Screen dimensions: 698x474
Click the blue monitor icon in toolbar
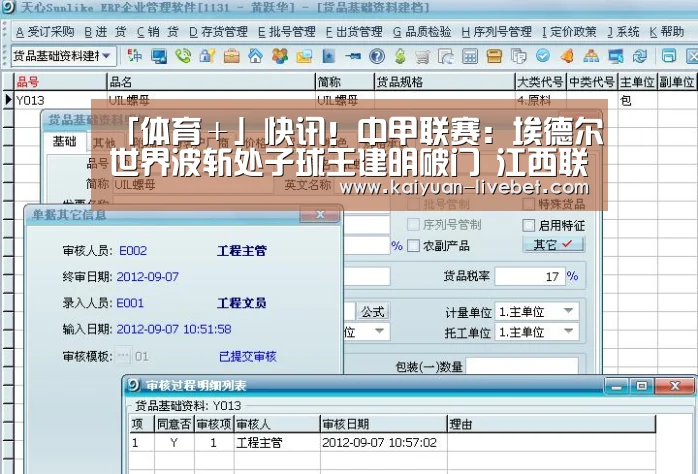tap(158, 56)
